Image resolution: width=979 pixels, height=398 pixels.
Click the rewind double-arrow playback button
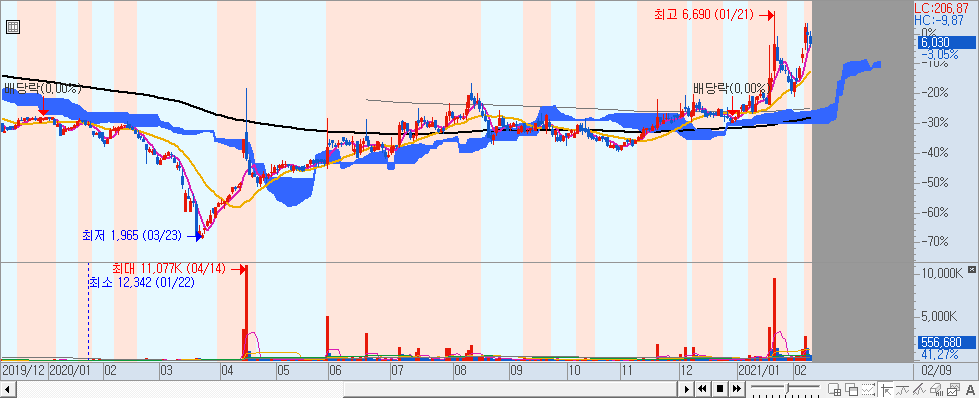point(702,389)
